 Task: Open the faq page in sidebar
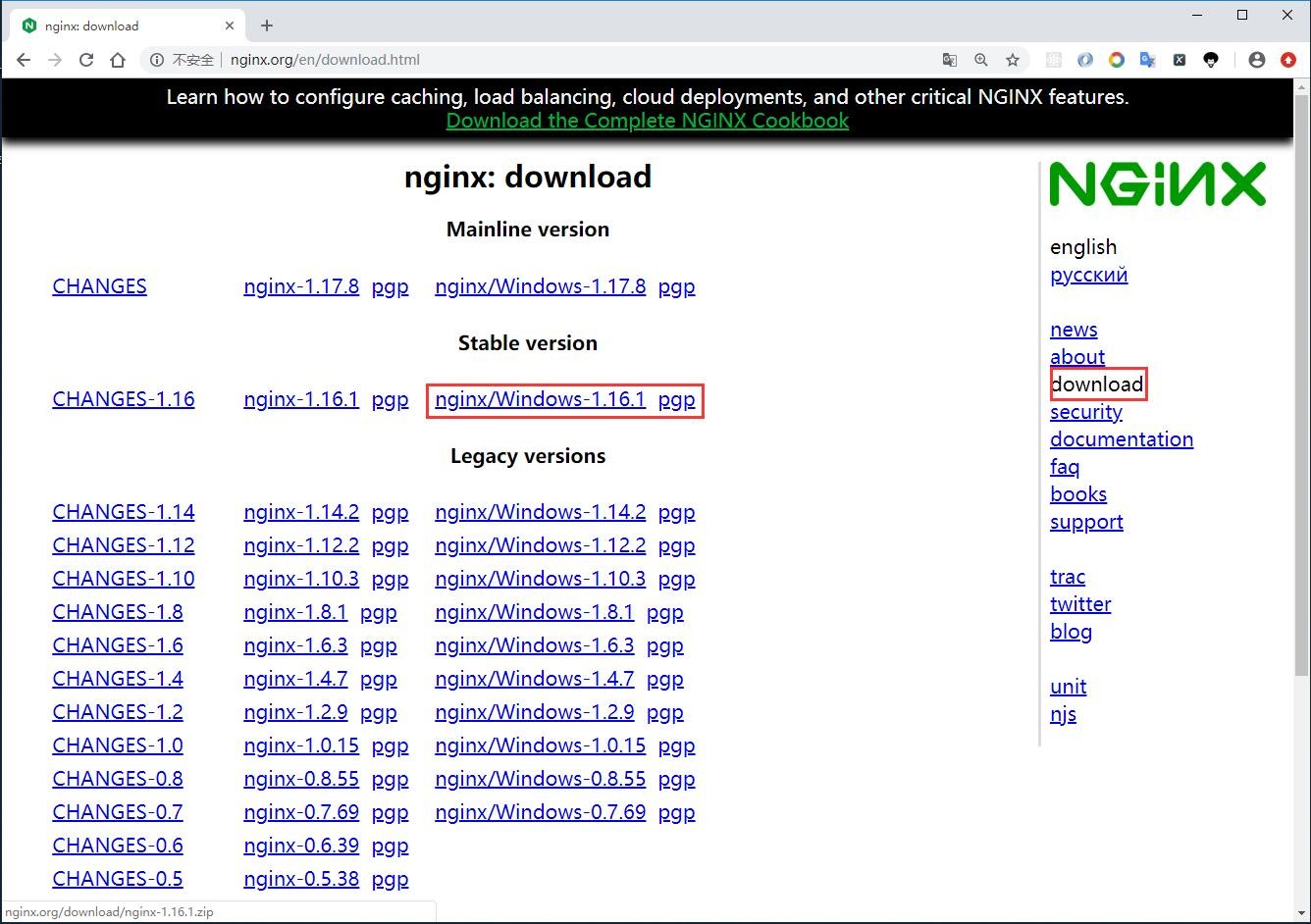[x=1065, y=467]
